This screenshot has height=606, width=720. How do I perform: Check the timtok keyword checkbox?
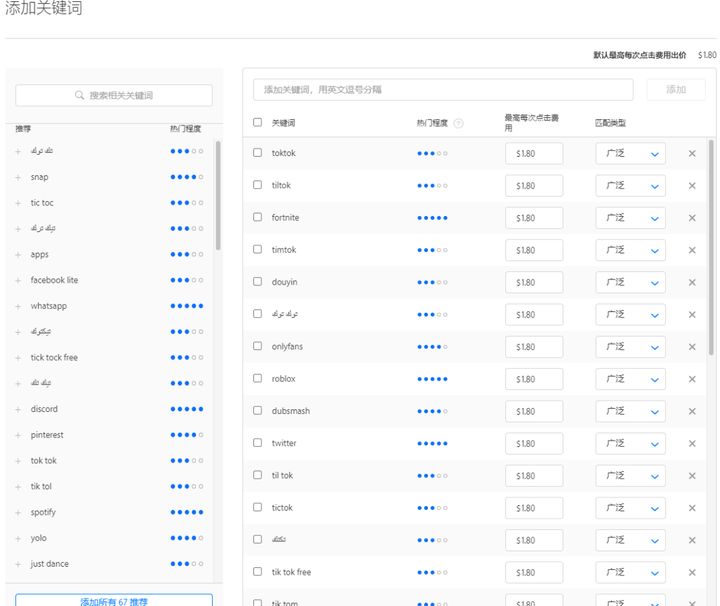click(258, 249)
